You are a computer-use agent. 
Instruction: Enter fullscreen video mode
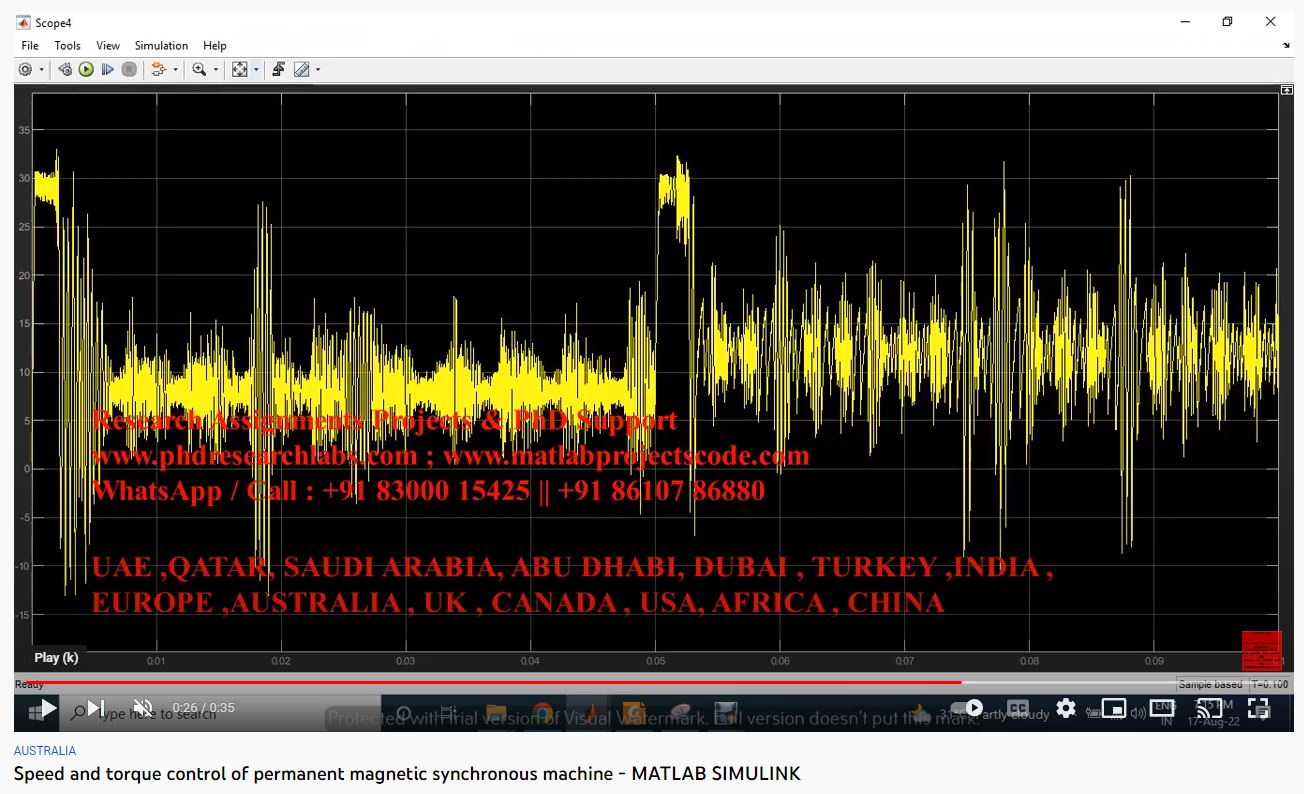click(x=1258, y=709)
